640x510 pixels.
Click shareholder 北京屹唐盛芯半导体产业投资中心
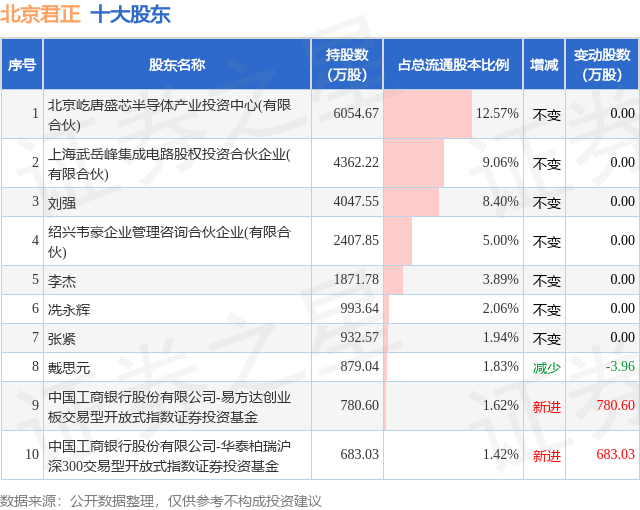[169, 115]
